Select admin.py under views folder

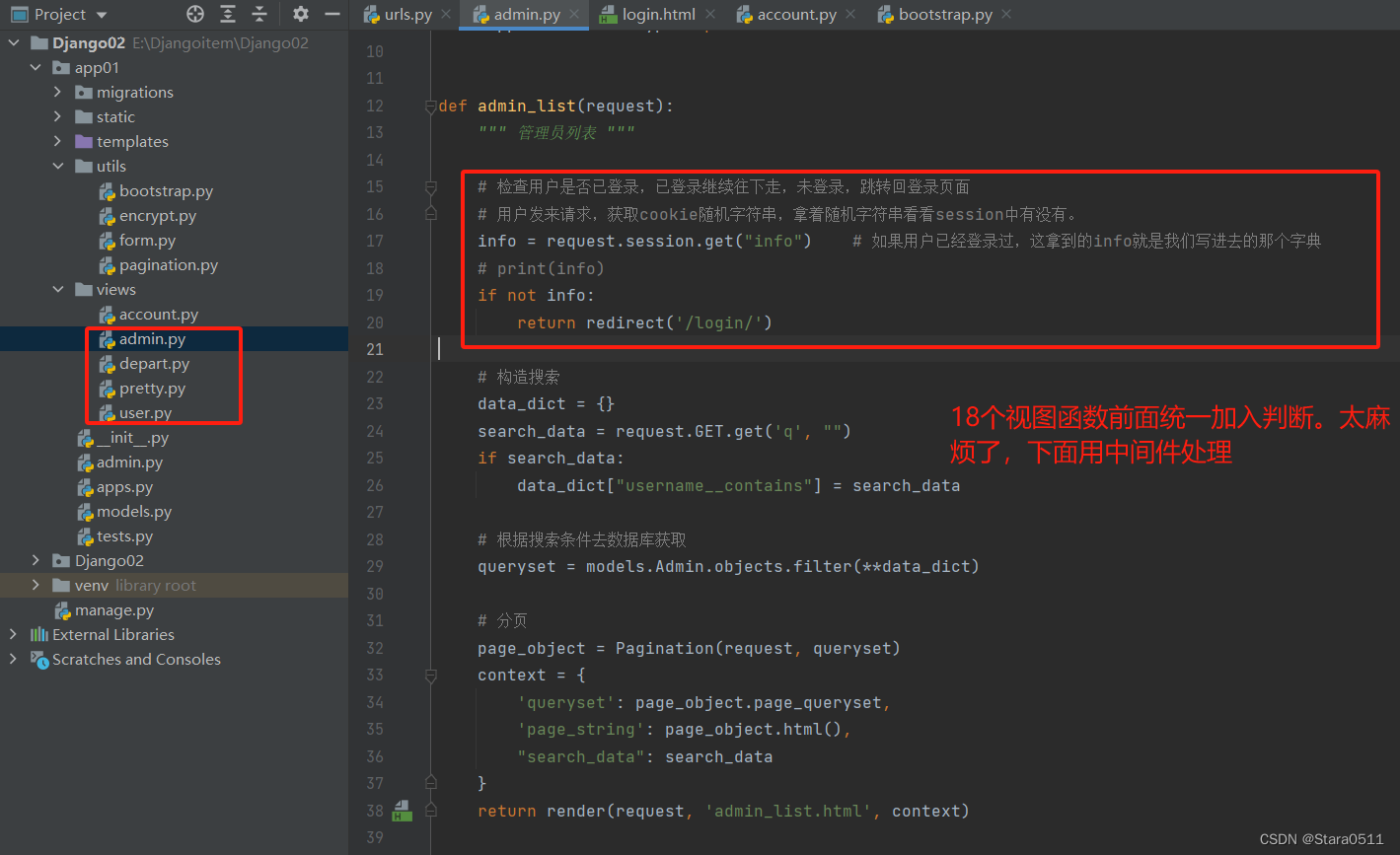tap(152, 339)
